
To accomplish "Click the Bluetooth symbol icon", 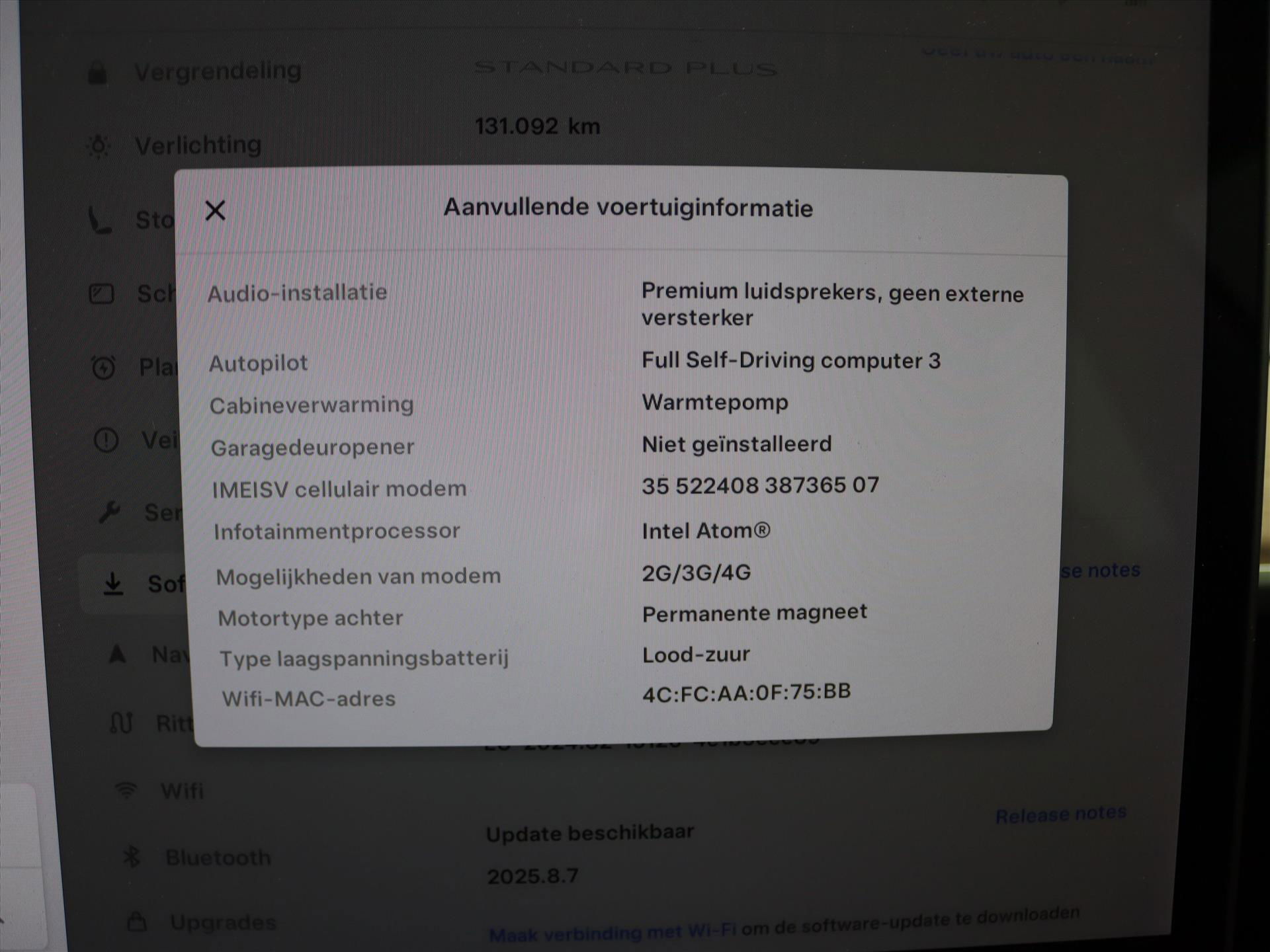I will click(131, 857).
